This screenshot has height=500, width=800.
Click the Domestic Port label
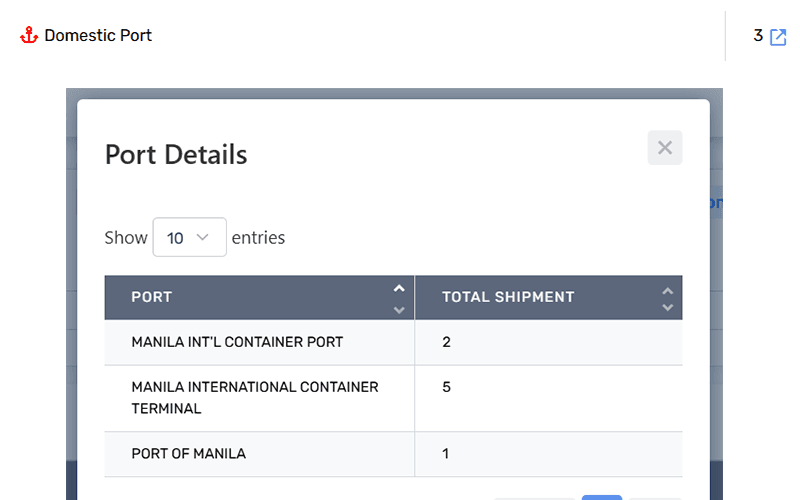(x=98, y=36)
